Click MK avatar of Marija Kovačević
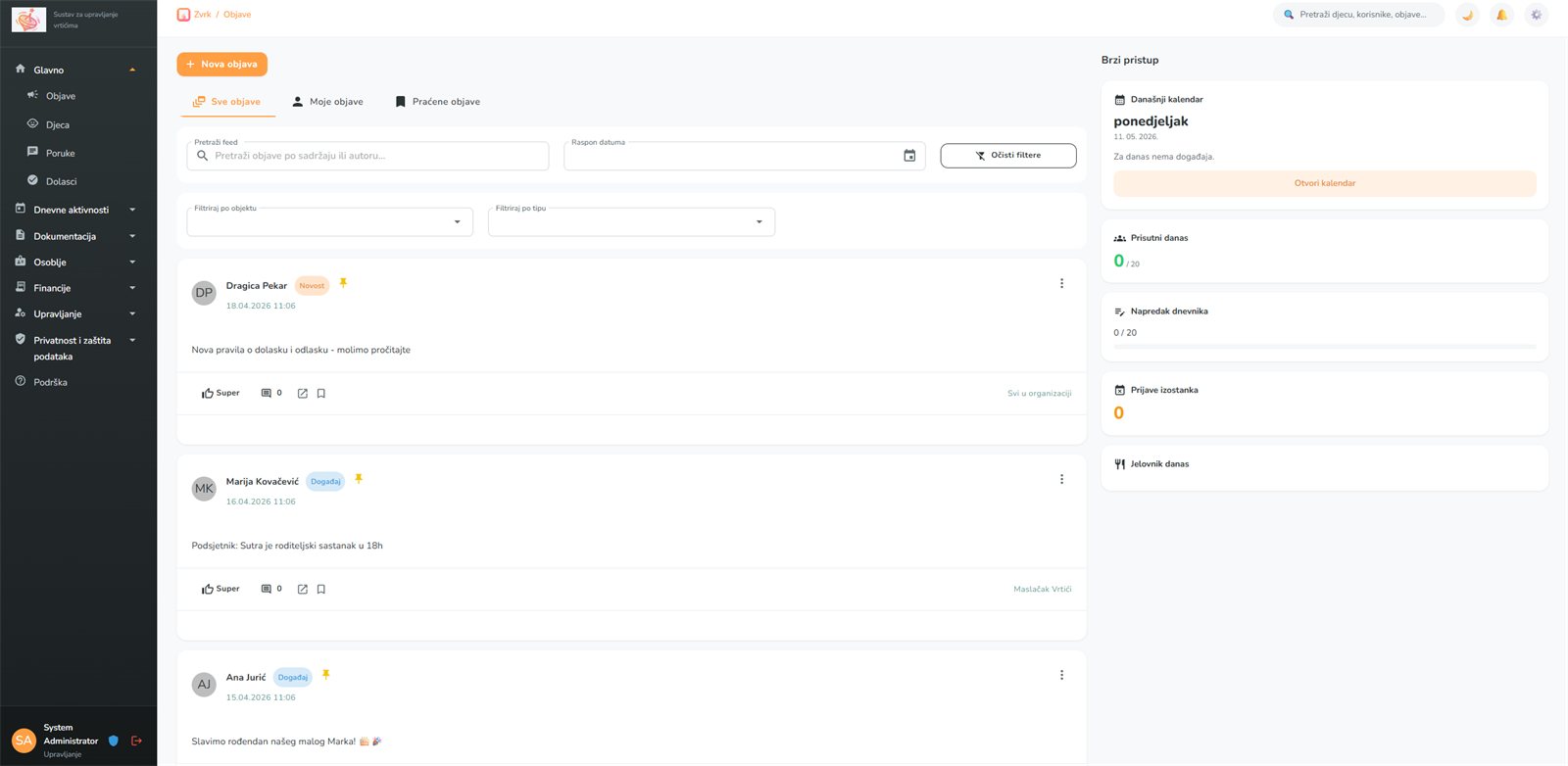Image resolution: width=1568 pixels, height=766 pixels. tap(204, 489)
